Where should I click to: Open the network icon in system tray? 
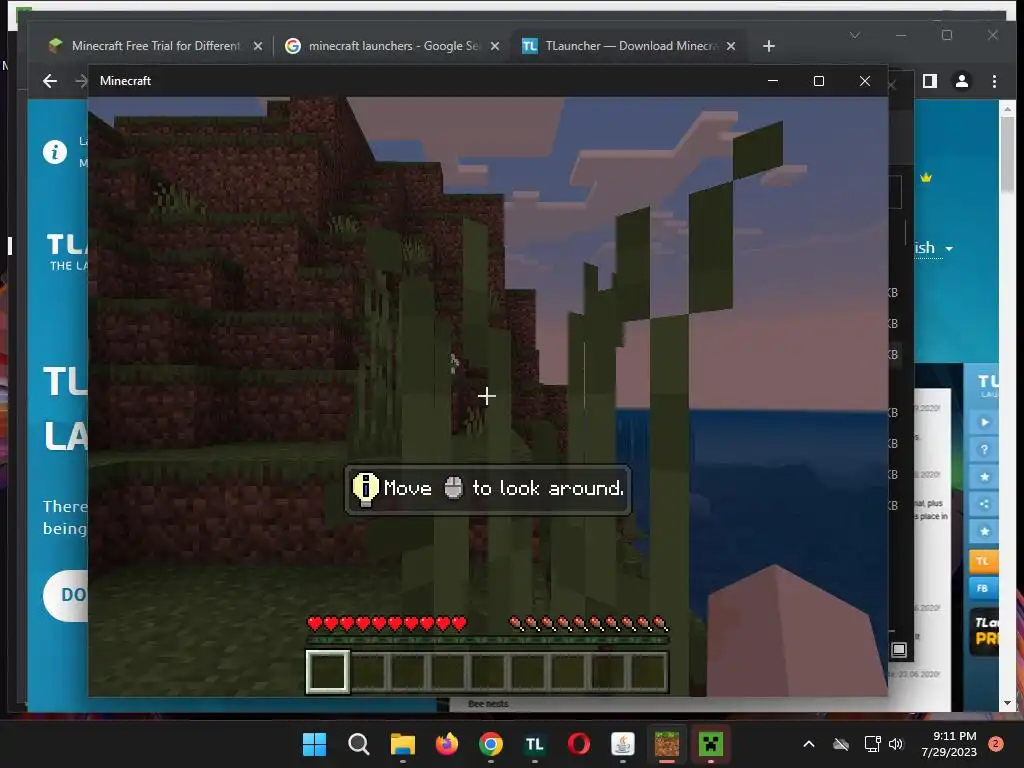point(872,744)
